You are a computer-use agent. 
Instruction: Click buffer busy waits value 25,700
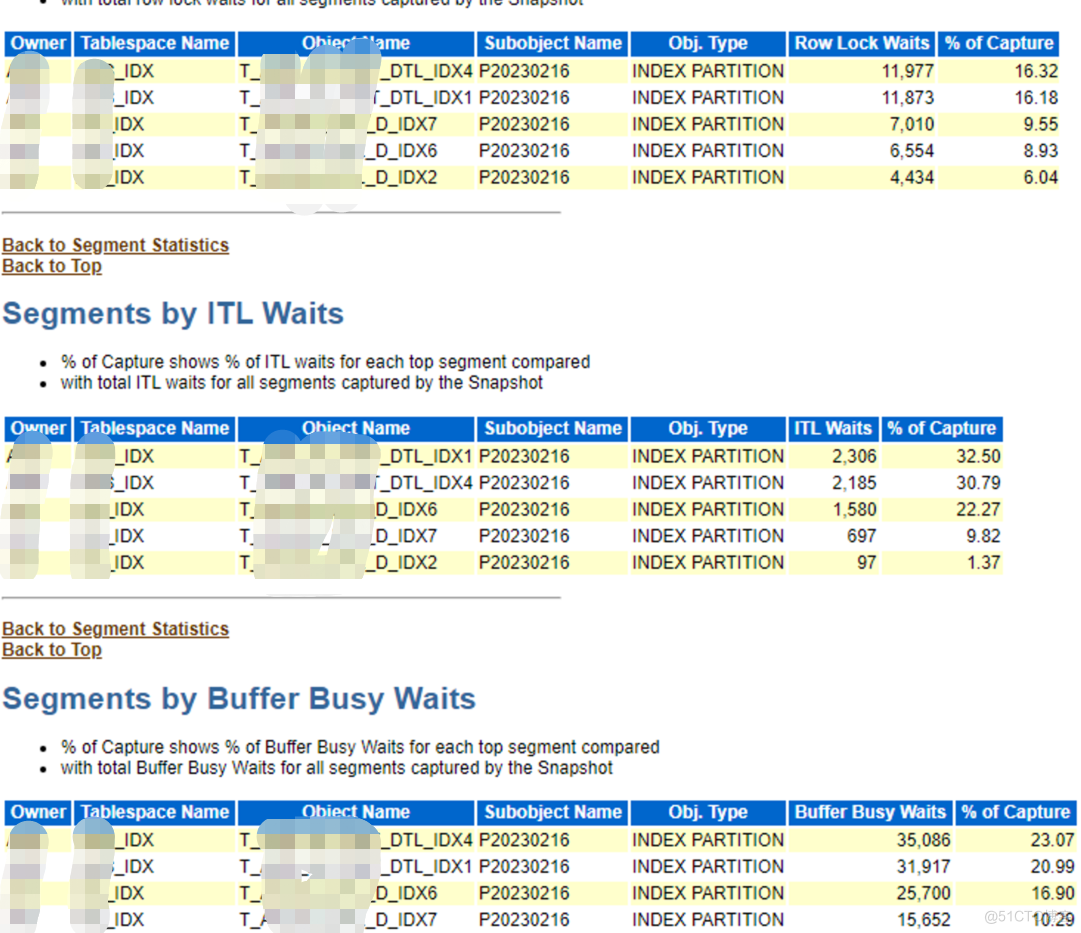click(x=923, y=894)
